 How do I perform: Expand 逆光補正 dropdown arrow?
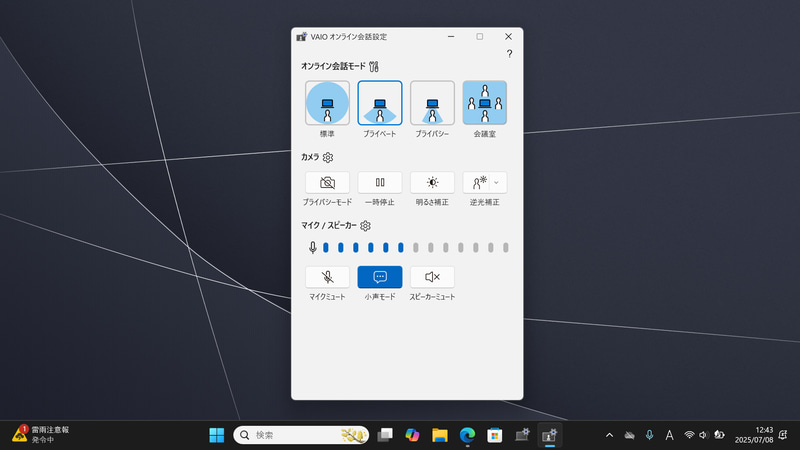click(x=497, y=183)
